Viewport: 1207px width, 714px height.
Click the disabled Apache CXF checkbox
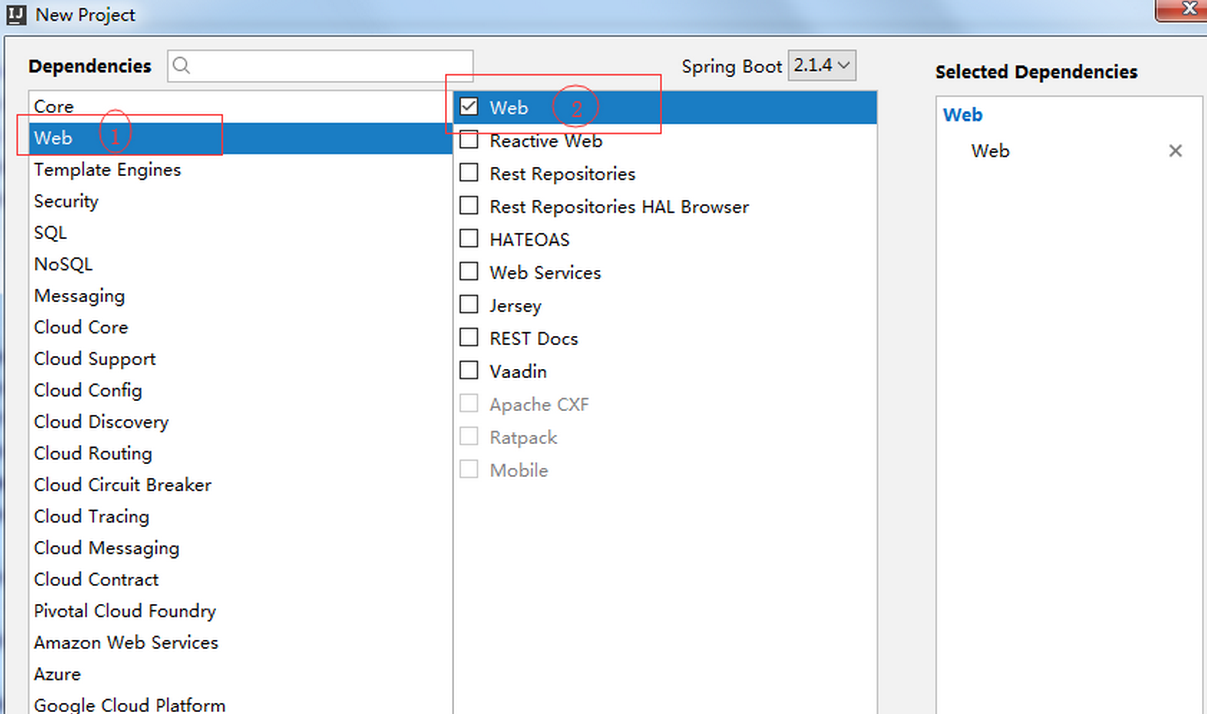point(469,404)
